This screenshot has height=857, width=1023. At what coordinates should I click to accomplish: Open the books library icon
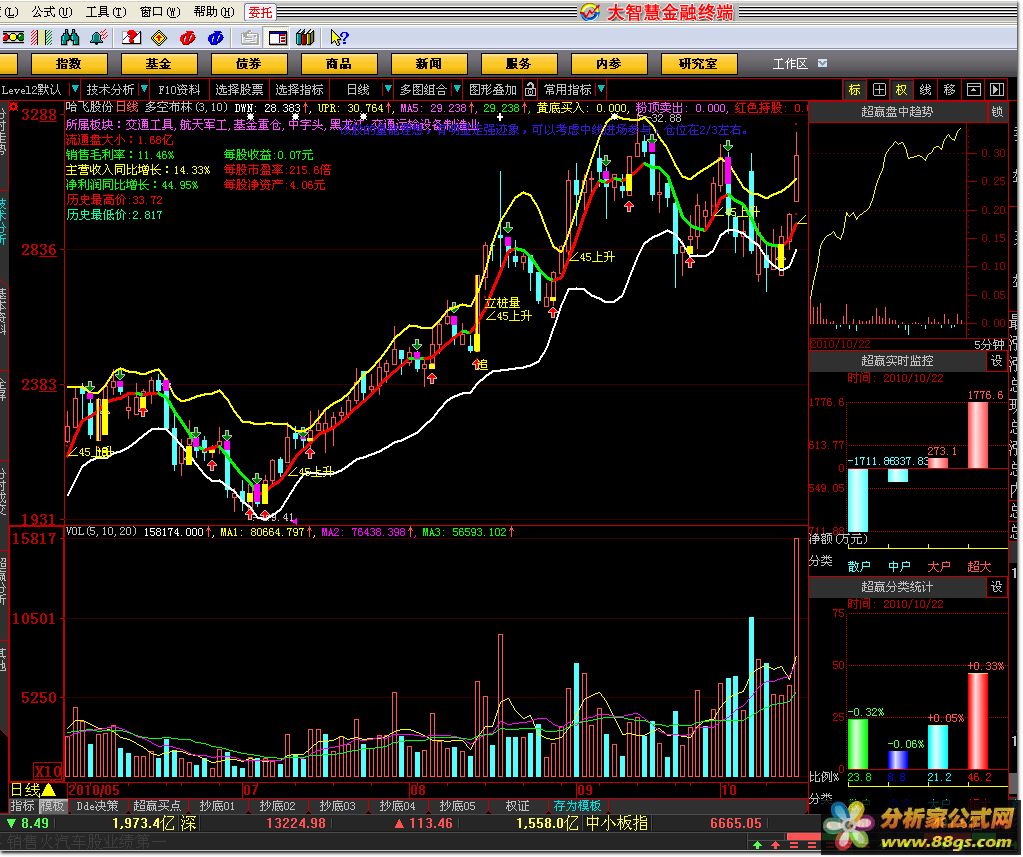305,38
